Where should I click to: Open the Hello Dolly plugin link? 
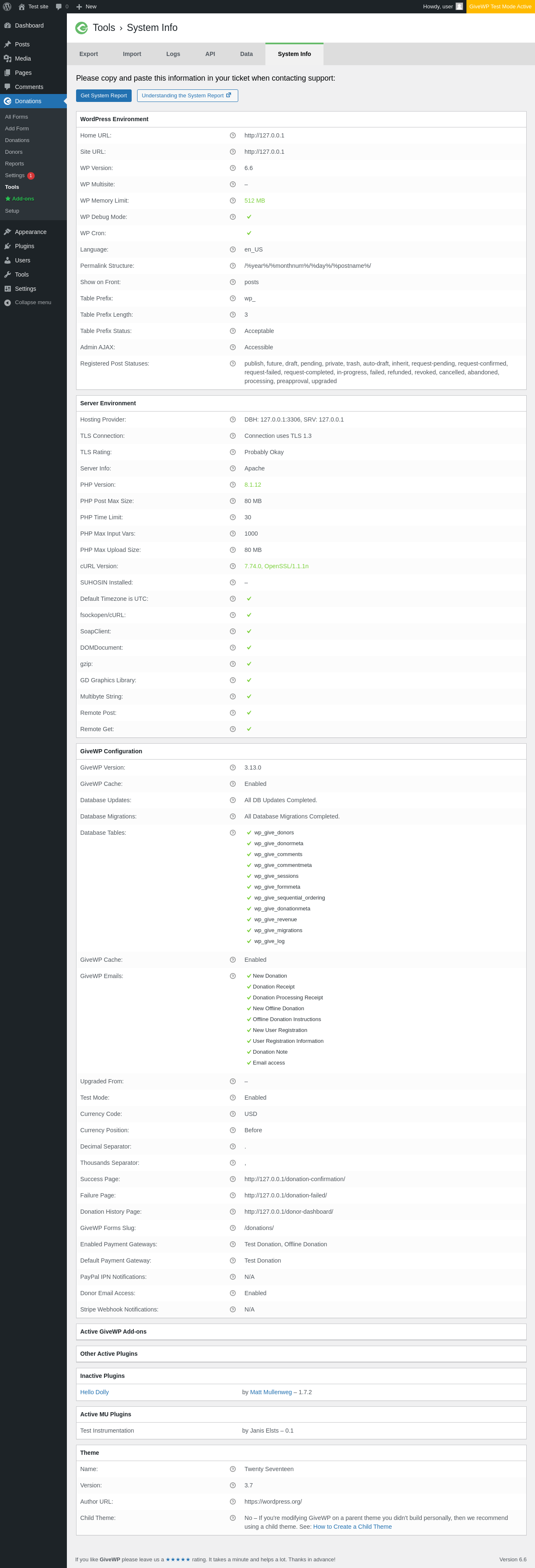coord(94,1392)
